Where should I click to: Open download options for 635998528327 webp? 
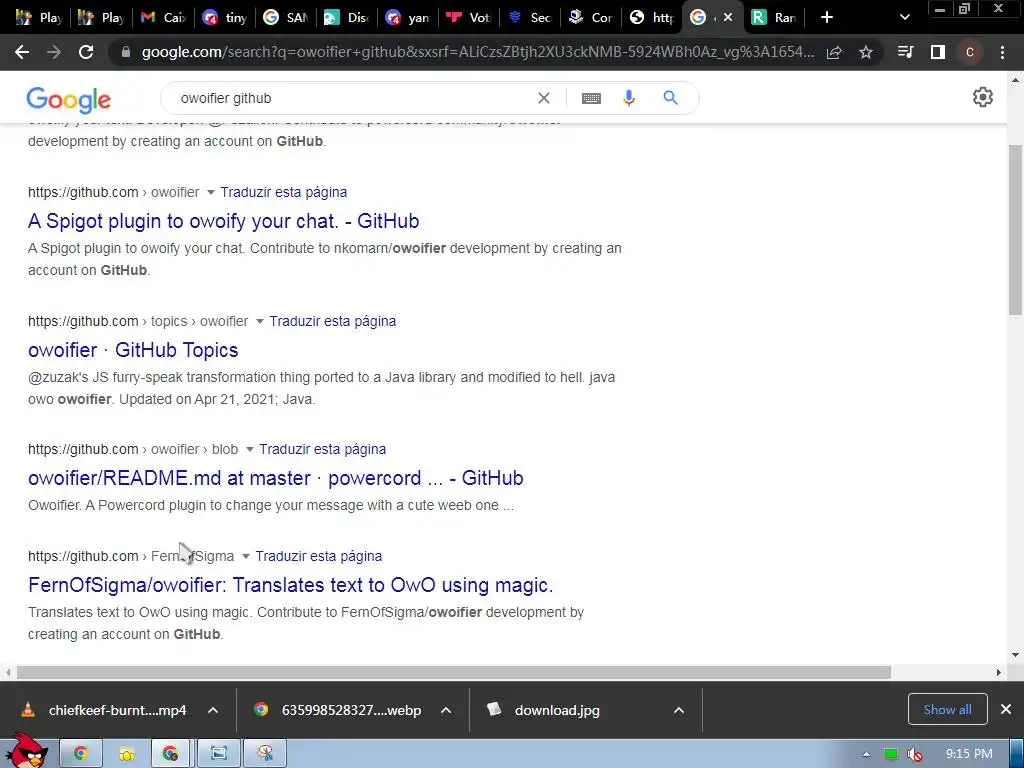point(446,710)
